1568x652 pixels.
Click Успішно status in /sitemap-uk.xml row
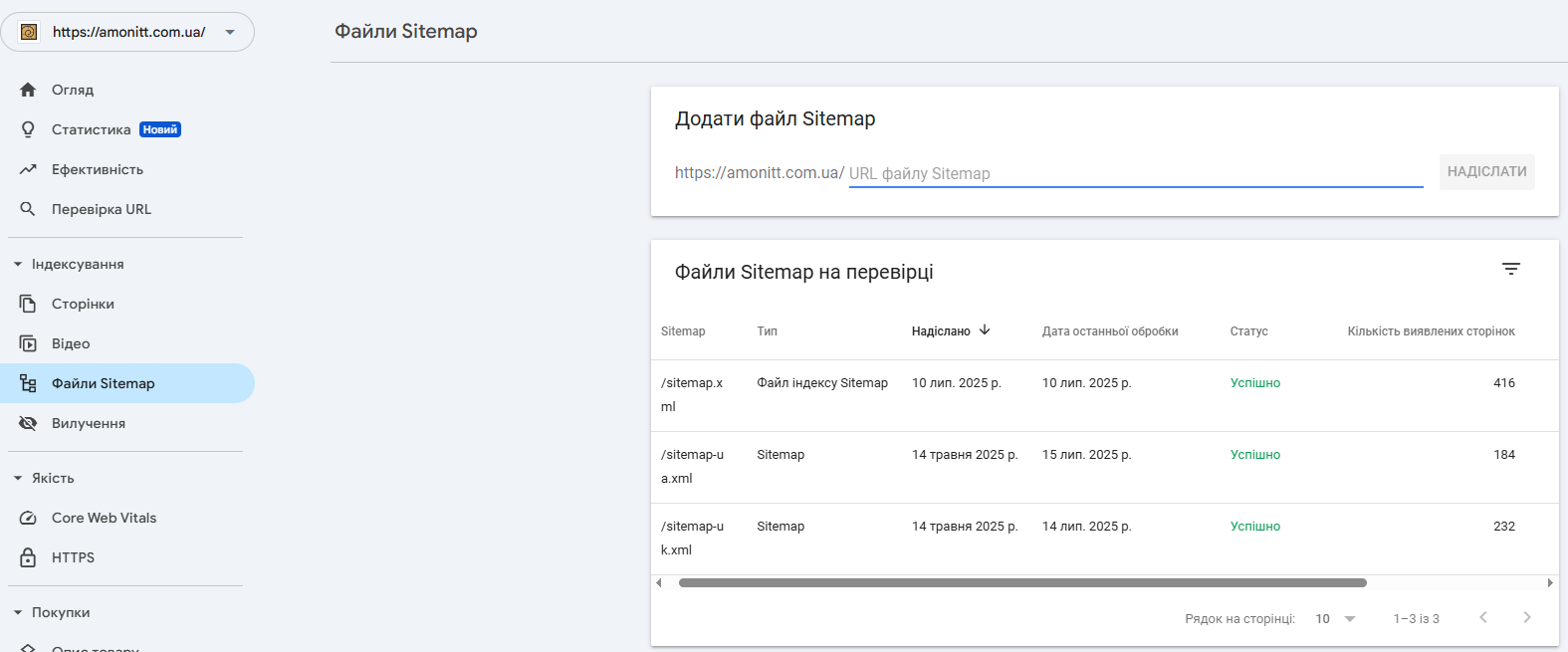tap(1255, 527)
